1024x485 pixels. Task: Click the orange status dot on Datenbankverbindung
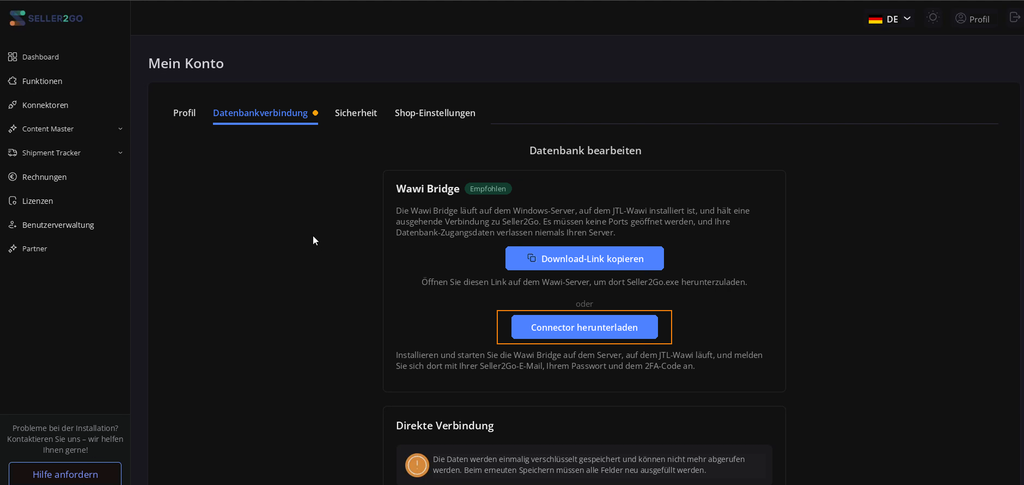pyautogui.click(x=315, y=113)
